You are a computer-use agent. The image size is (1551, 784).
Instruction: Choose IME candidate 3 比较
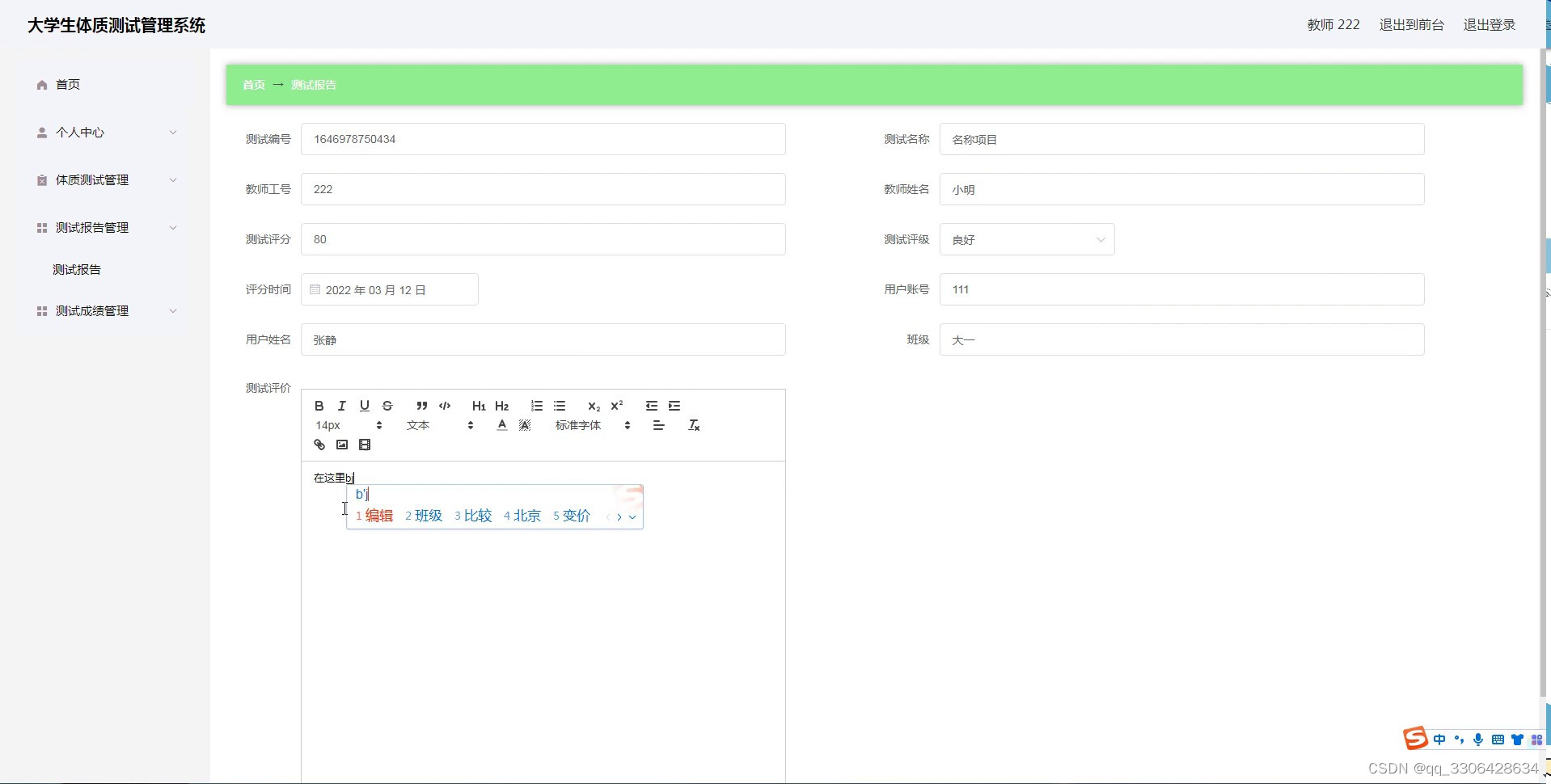(x=473, y=516)
